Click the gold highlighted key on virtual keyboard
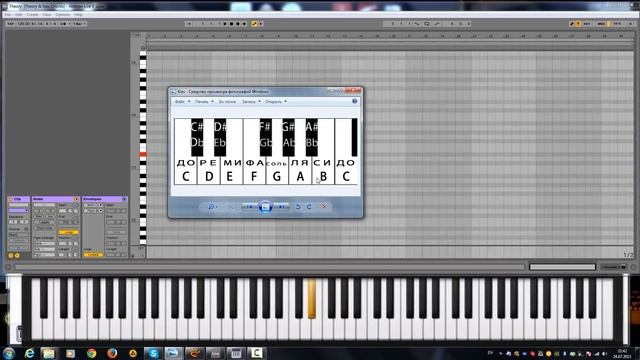640x360 pixels. click(x=311, y=298)
